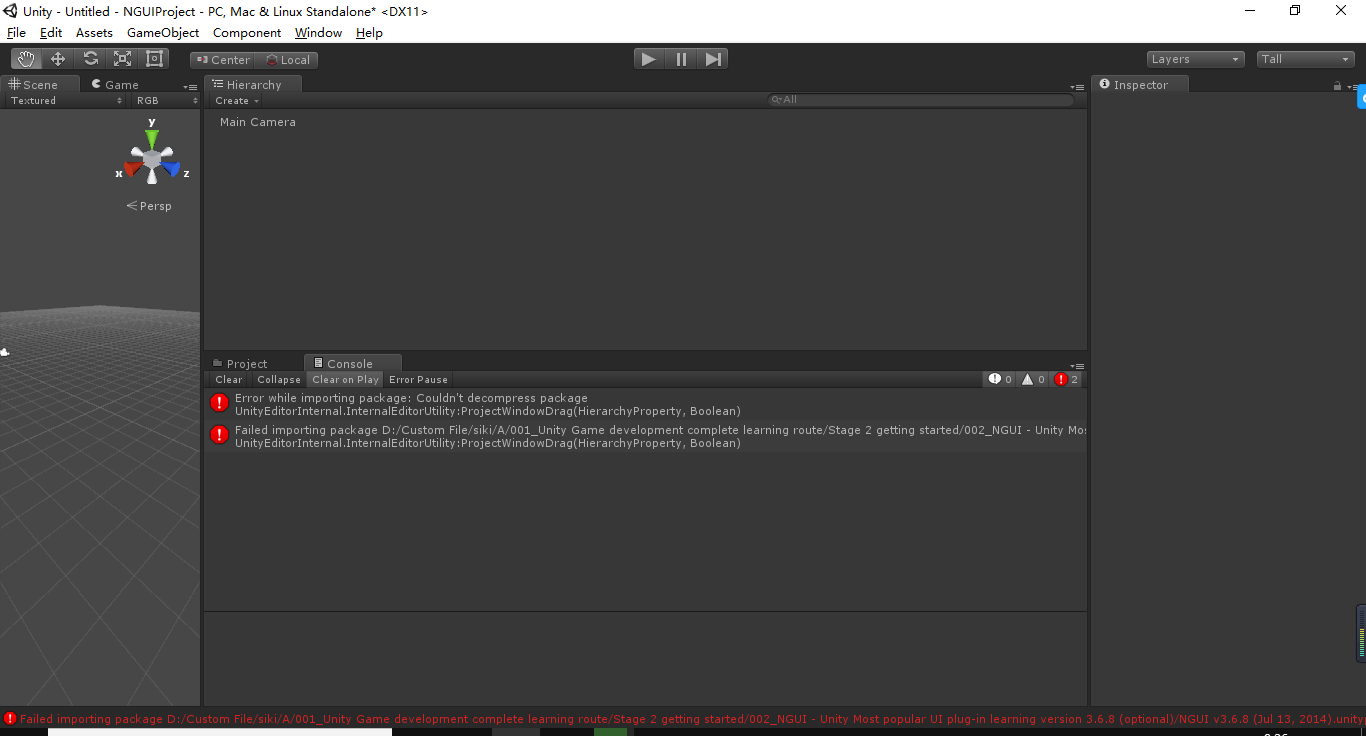Open the Window menu
The image size is (1366, 736).
319,33
